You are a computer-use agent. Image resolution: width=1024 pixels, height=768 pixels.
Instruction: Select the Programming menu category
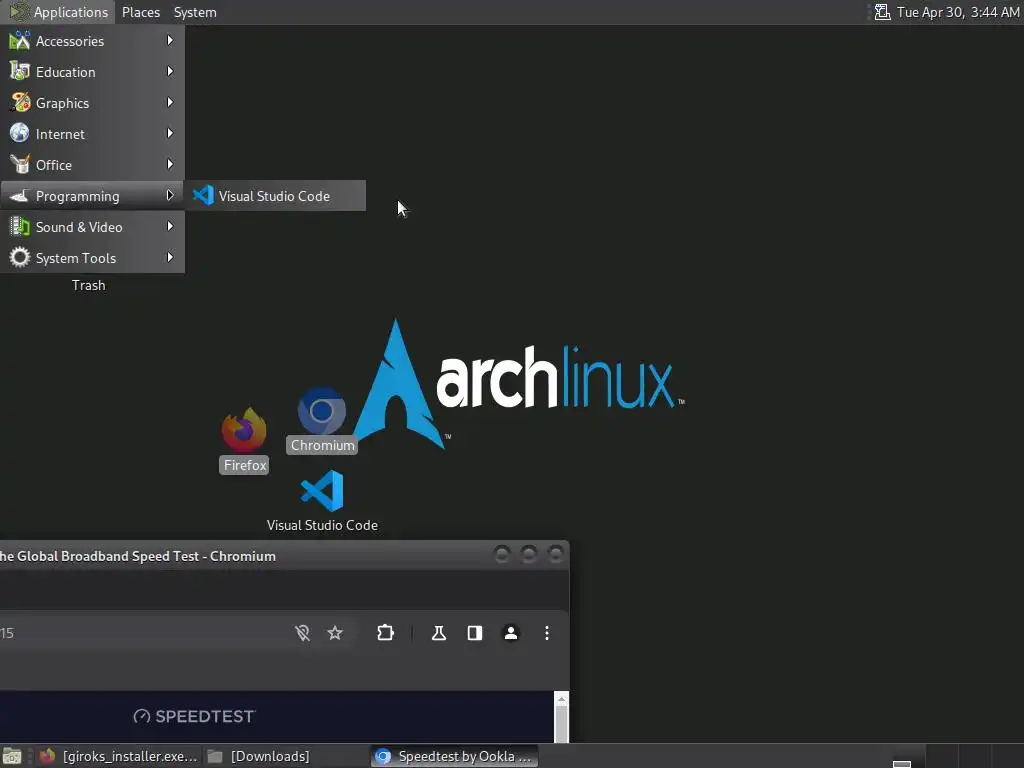(x=92, y=196)
